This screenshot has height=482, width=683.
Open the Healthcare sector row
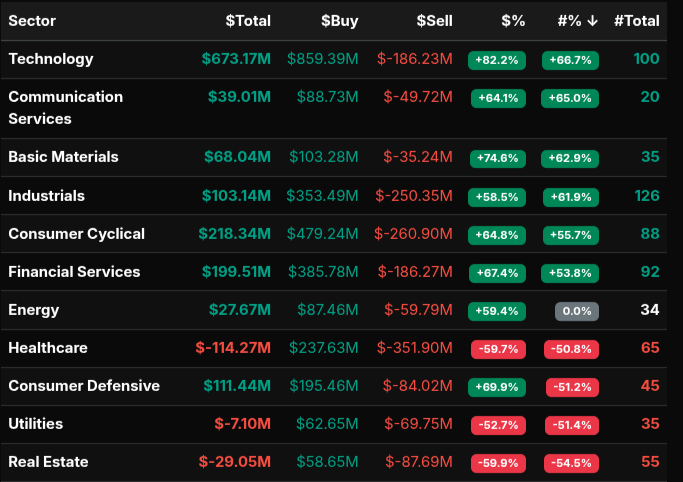point(48,348)
